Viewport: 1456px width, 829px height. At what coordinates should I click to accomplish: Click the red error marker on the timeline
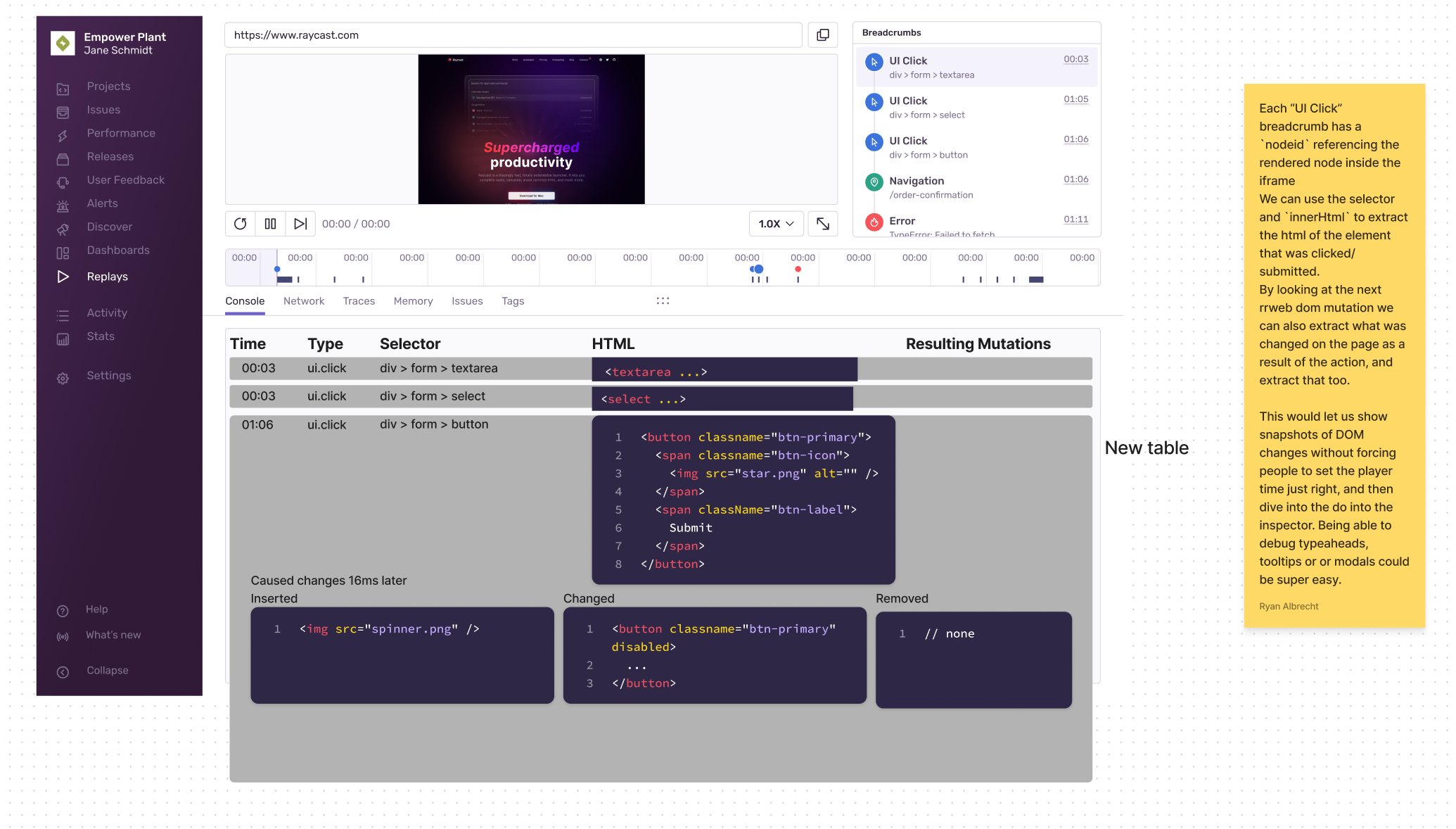pyautogui.click(x=798, y=269)
